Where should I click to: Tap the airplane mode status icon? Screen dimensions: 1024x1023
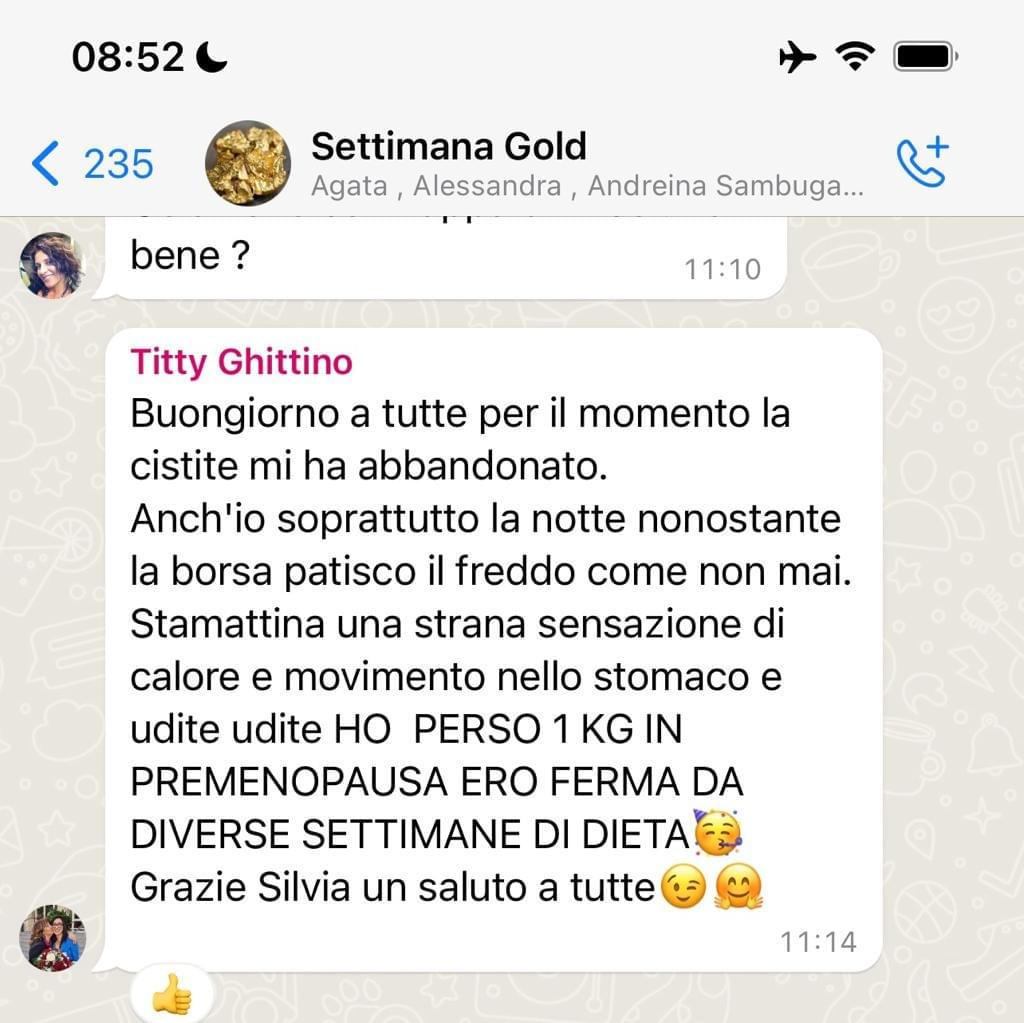pyautogui.click(x=797, y=56)
